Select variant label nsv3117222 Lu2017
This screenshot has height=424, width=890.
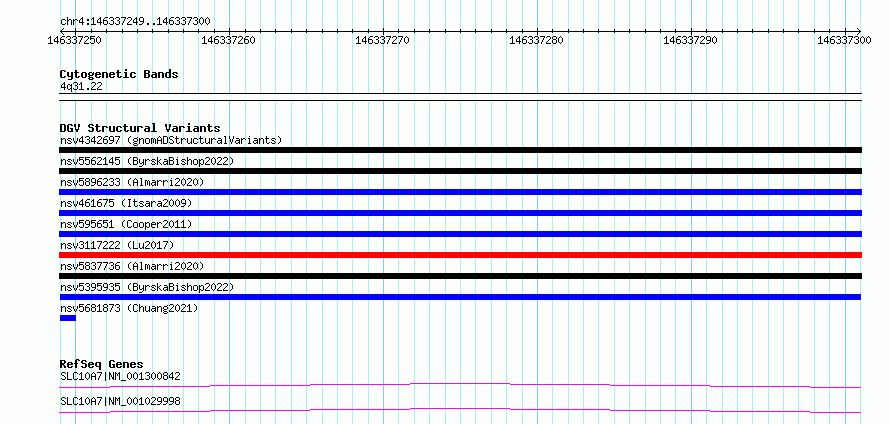point(117,245)
